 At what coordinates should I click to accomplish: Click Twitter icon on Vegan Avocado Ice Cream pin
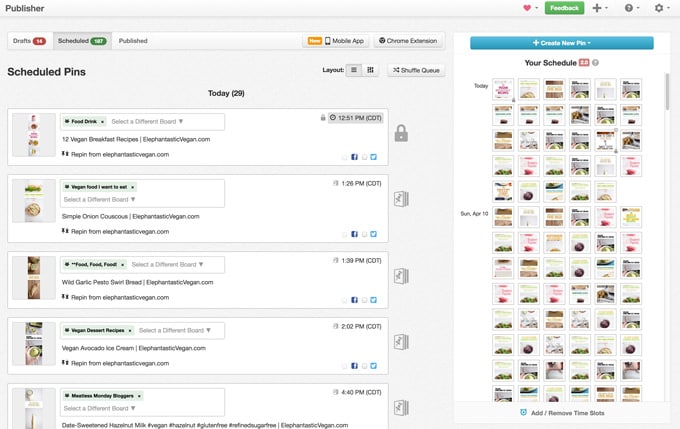[373, 366]
